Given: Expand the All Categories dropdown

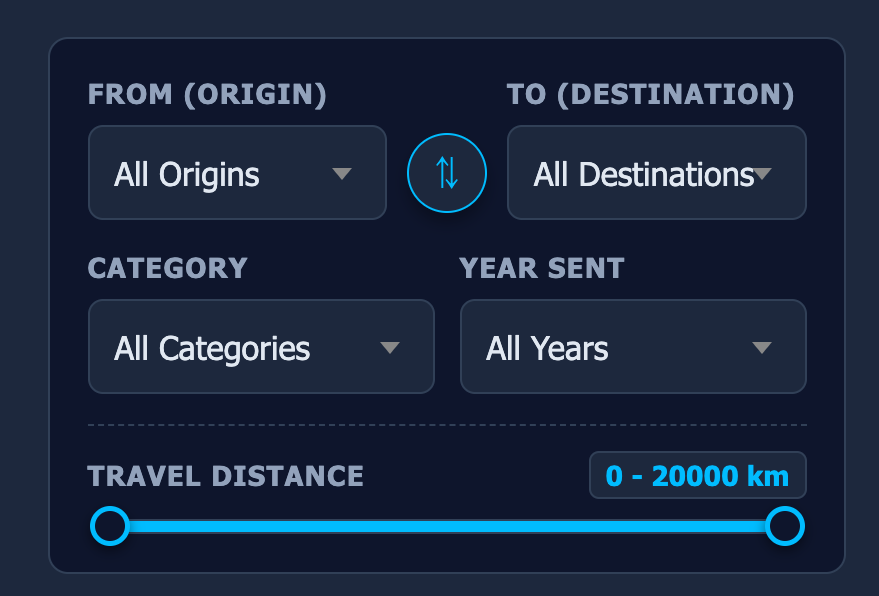Looking at the screenshot, I should tap(260, 347).
